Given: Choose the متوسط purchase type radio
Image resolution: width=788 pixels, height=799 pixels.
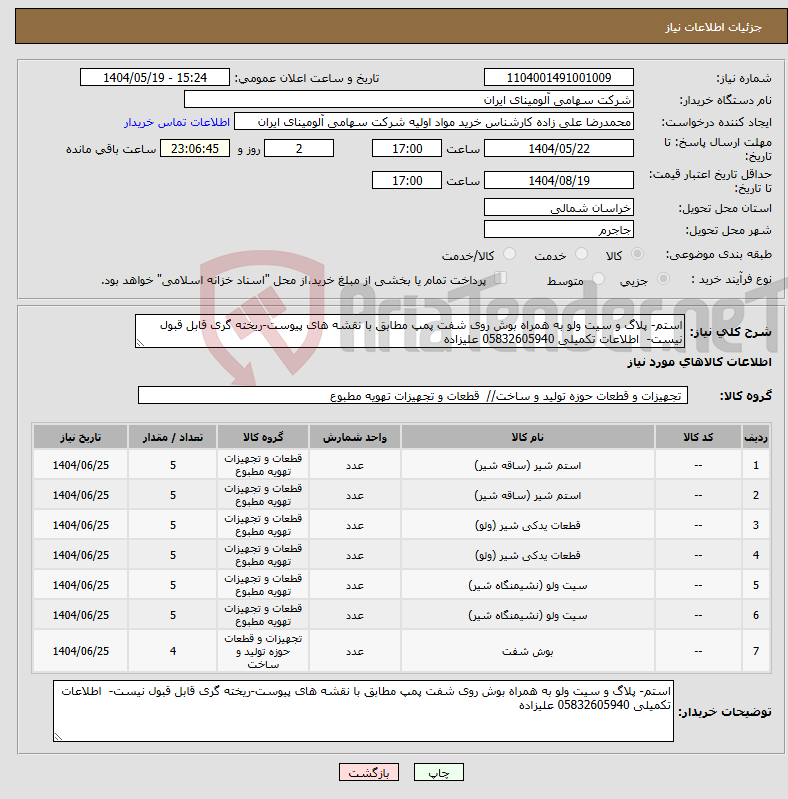Looking at the screenshot, I should click(598, 279).
